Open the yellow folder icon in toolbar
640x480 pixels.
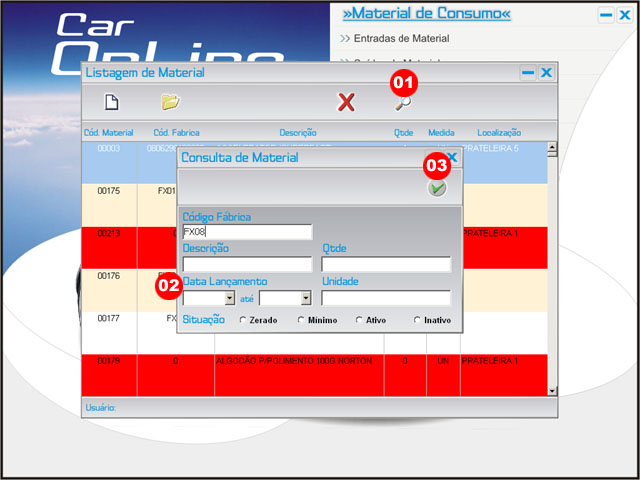[170, 102]
